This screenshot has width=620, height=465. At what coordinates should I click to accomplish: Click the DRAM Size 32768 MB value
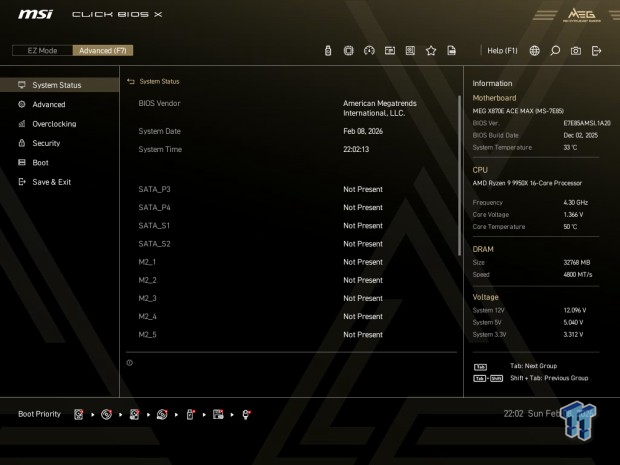[x=577, y=263]
